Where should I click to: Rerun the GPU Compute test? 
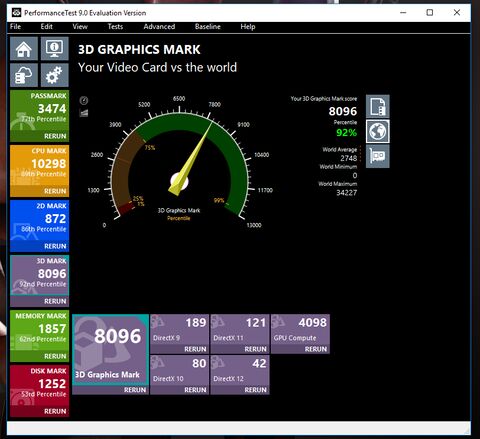coord(316,349)
